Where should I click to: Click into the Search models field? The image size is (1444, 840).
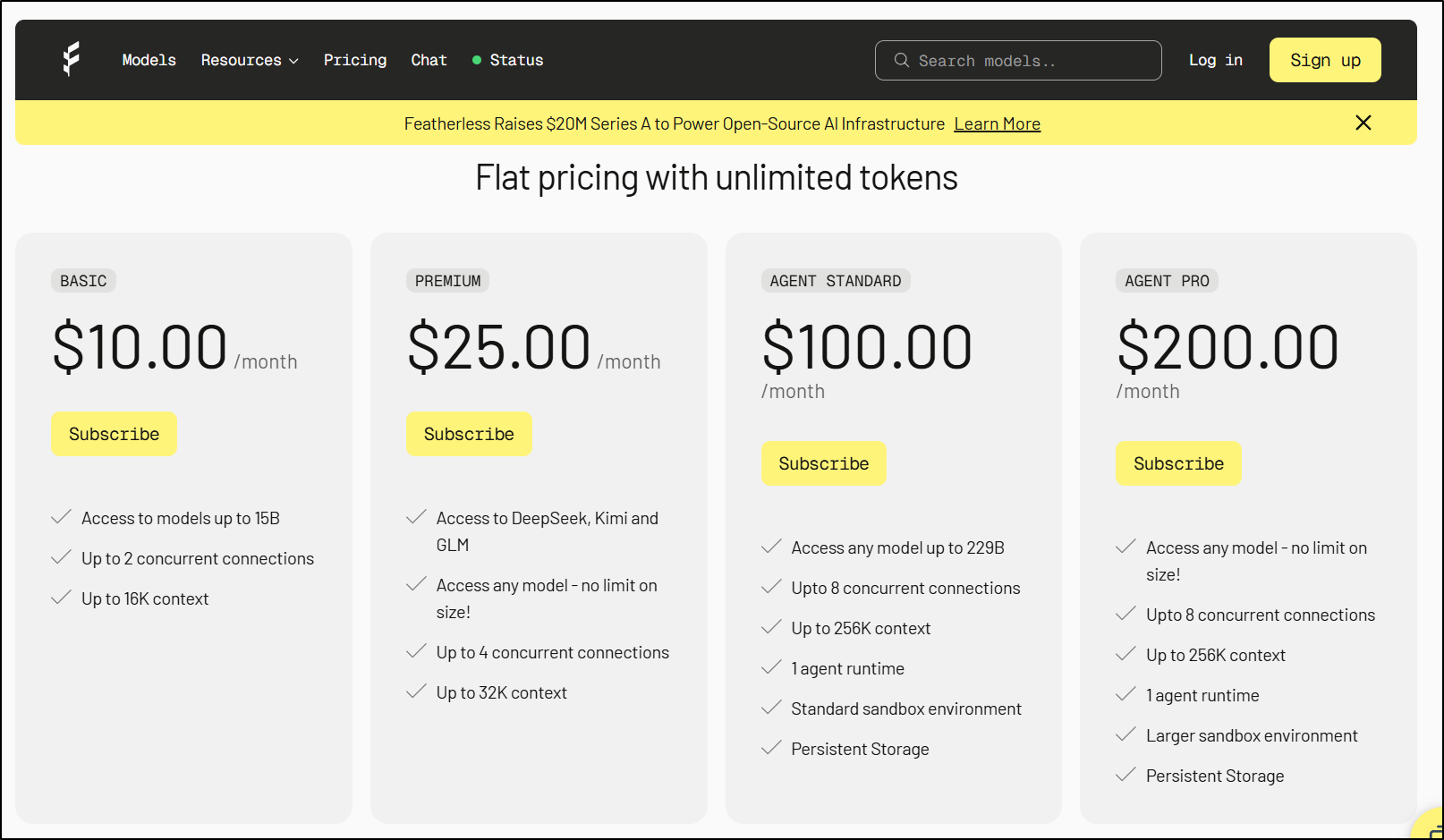[x=1018, y=60]
